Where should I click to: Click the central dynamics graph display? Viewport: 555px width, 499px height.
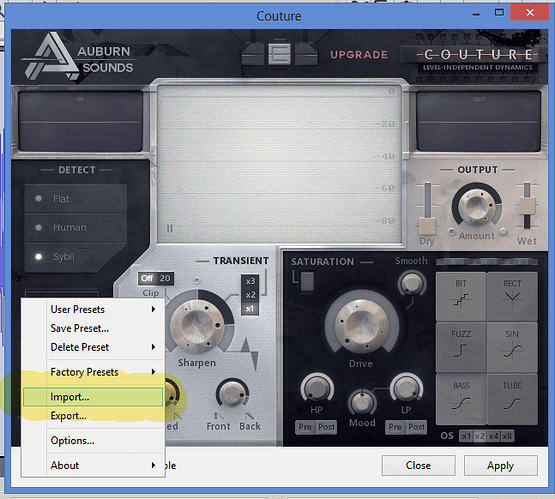click(x=280, y=164)
